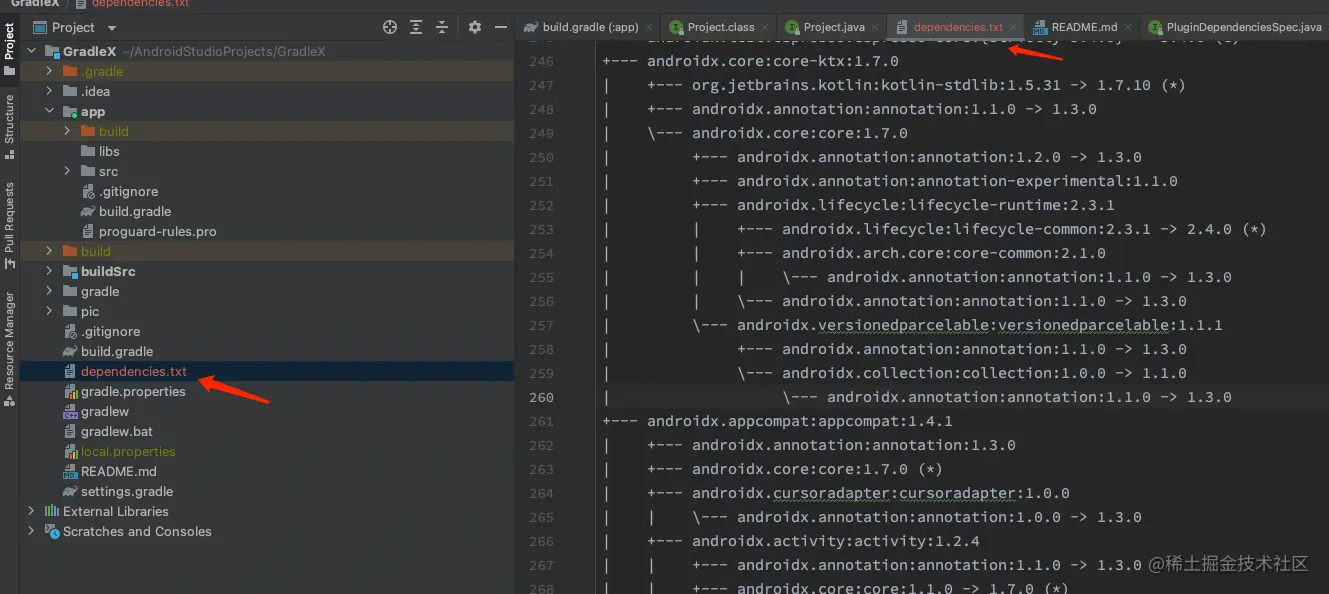Click the Collapse All icon in Project panel
1329x594 pixels.
point(441,27)
